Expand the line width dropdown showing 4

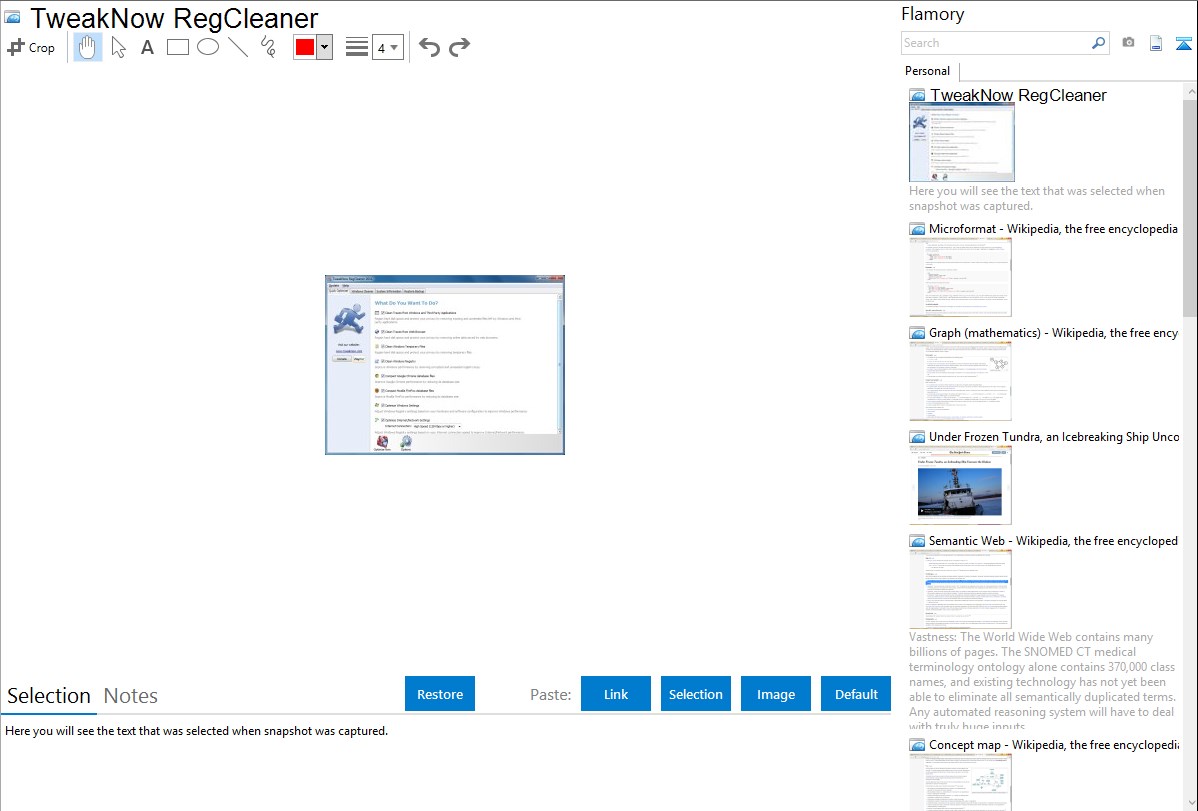tap(387, 47)
